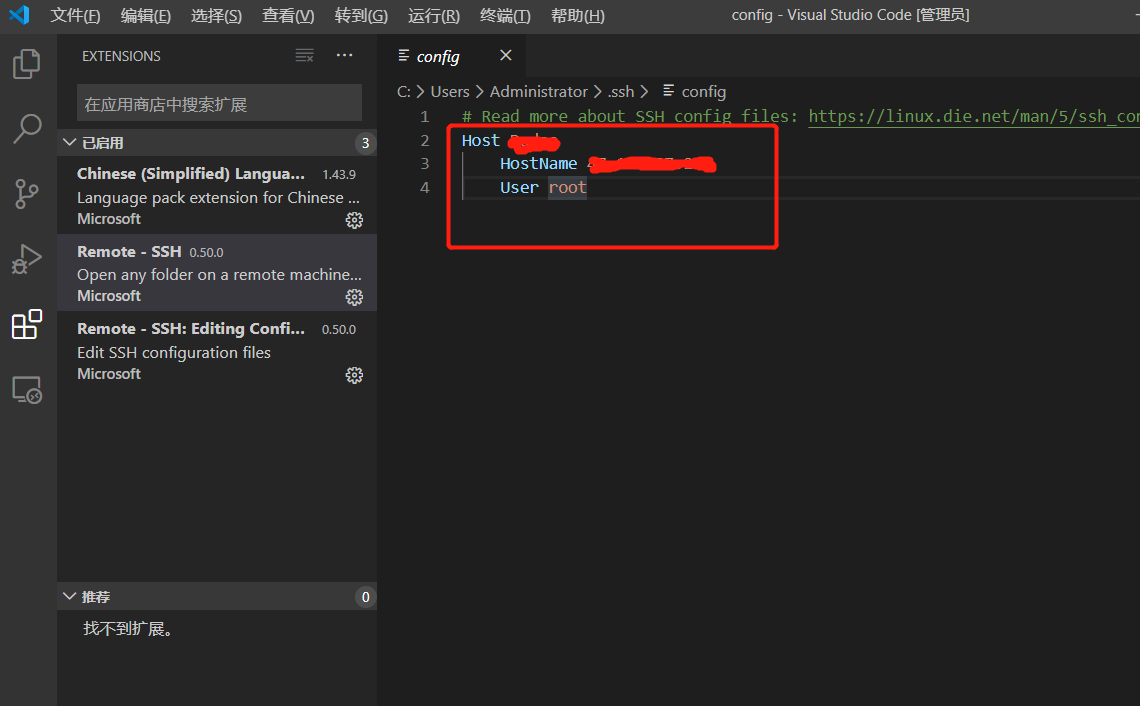Open the 终端(T) menu
Image resolution: width=1140 pixels, height=706 pixels.
coord(505,15)
